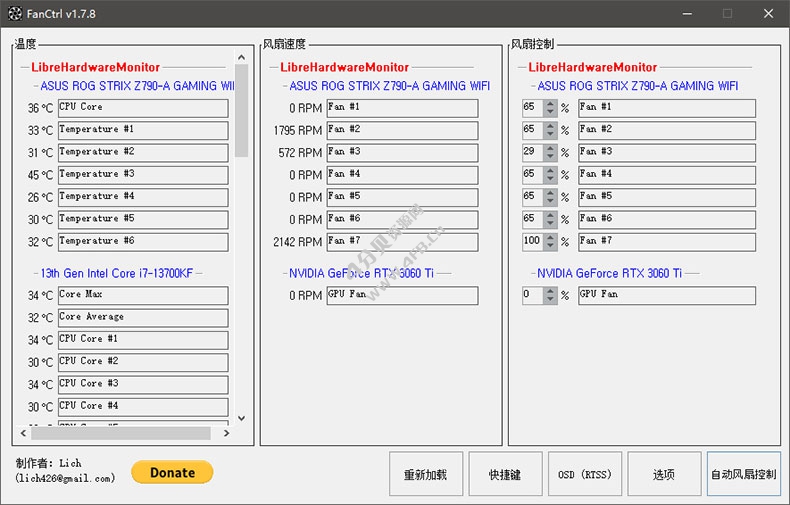
Task: Edit the Temperature #1 name field
Action: pos(143,130)
